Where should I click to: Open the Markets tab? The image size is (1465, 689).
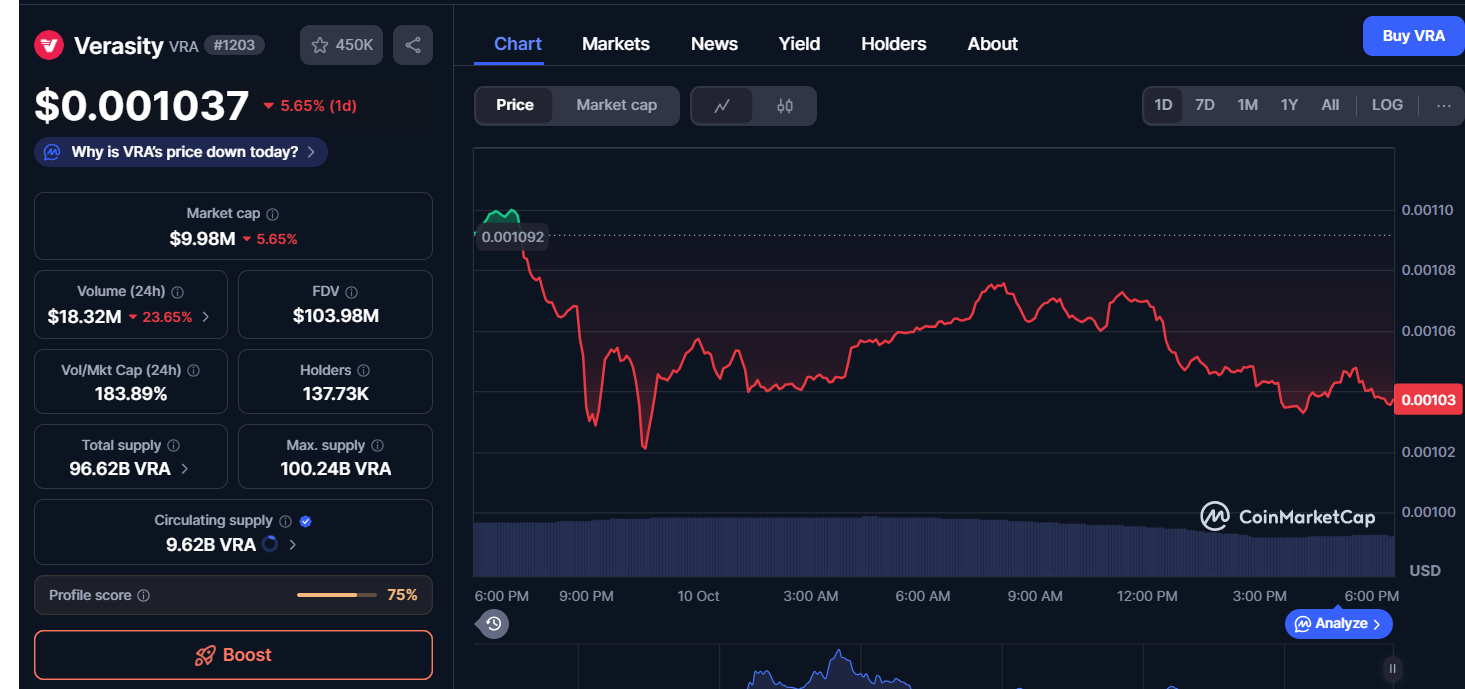[616, 44]
